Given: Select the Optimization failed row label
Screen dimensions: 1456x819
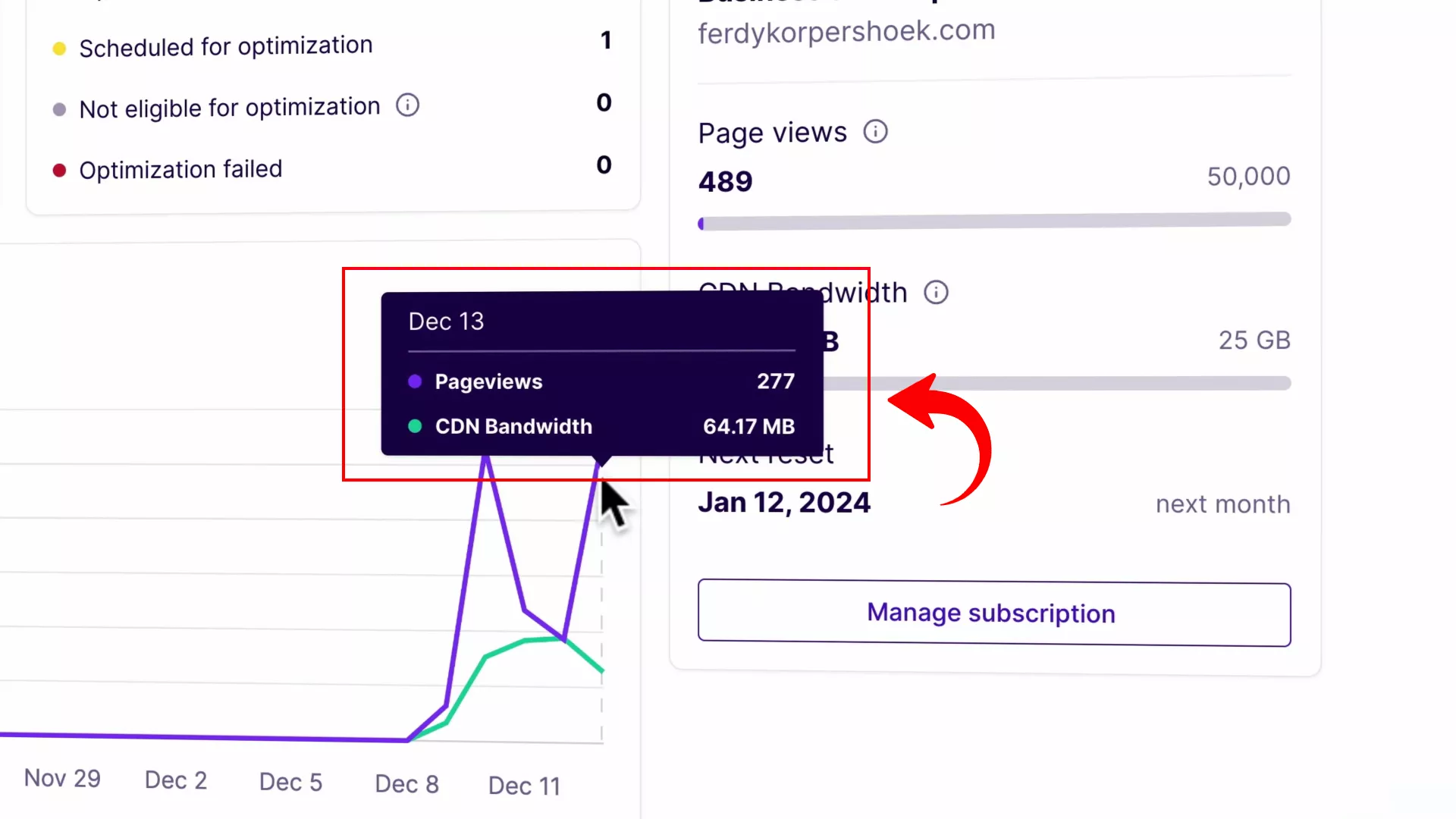Looking at the screenshot, I should (180, 169).
